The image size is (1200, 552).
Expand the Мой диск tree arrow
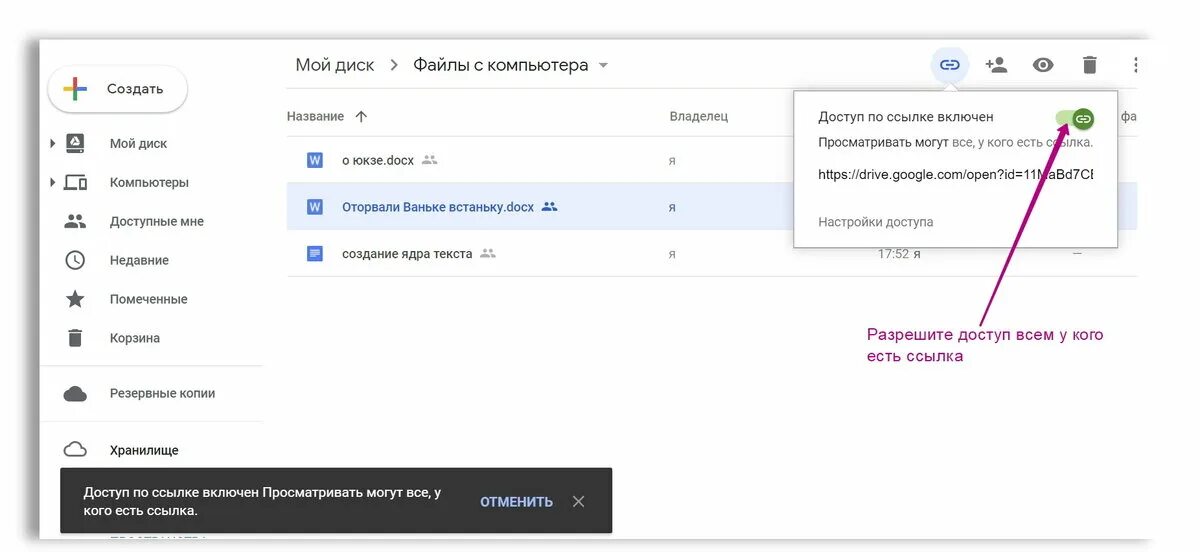click(x=53, y=144)
